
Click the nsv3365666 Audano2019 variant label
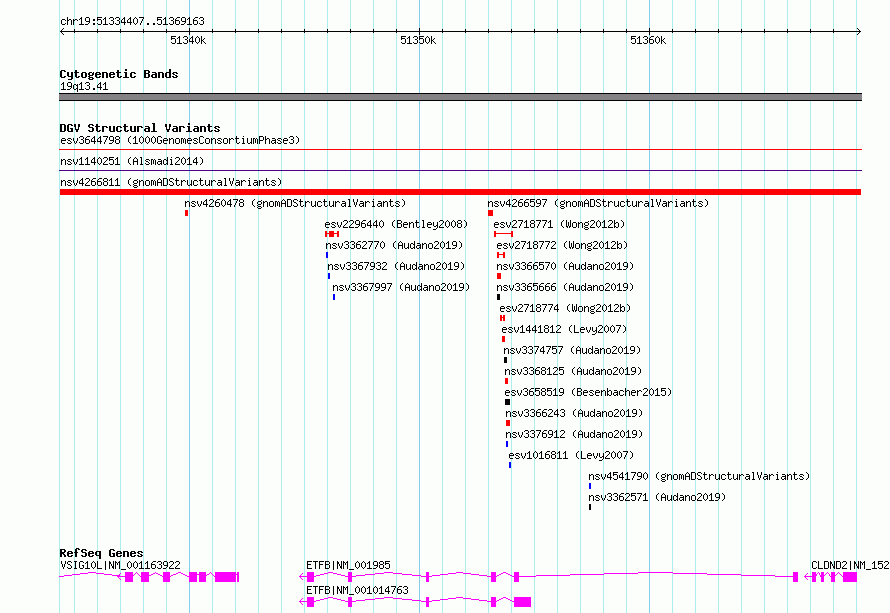[x=565, y=287]
